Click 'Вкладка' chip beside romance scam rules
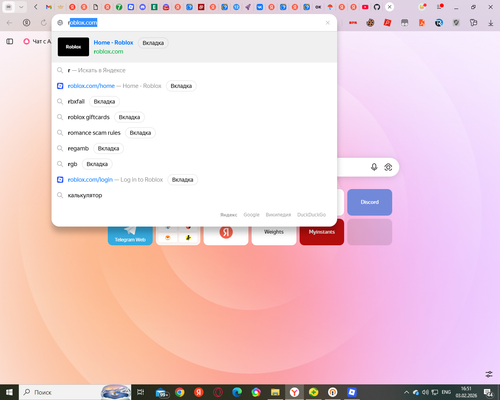500x400 pixels. [140, 133]
